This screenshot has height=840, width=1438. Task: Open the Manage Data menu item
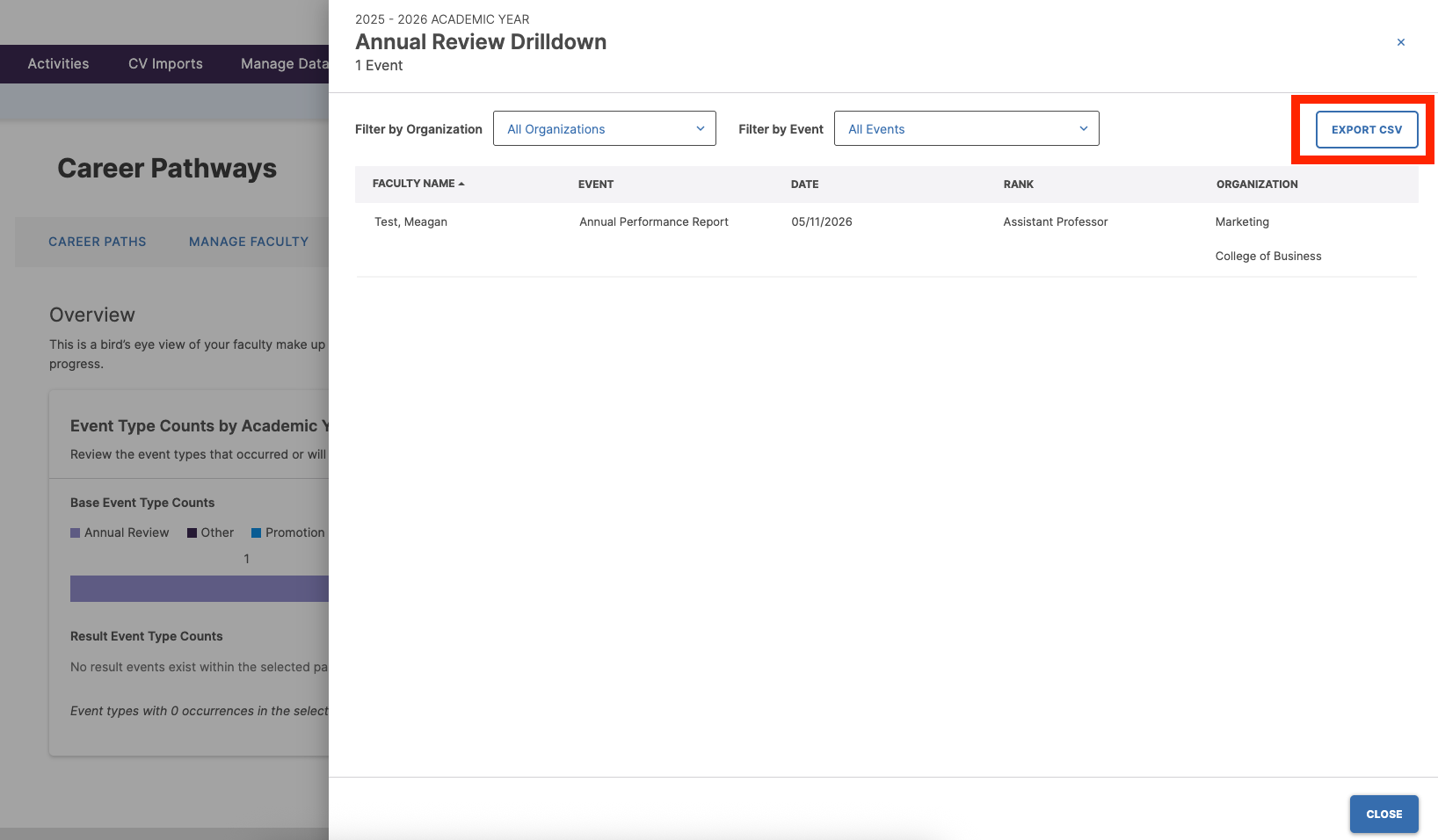(x=284, y=64)
